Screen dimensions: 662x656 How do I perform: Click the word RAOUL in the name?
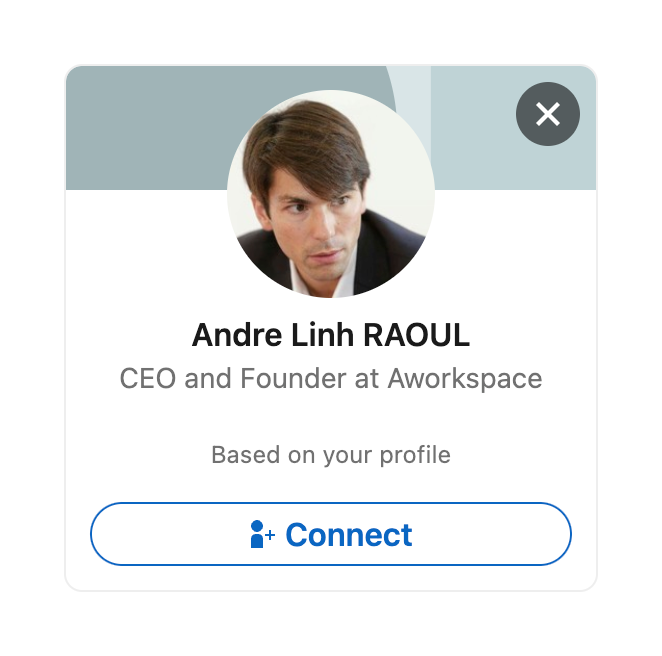click(416, 335)
